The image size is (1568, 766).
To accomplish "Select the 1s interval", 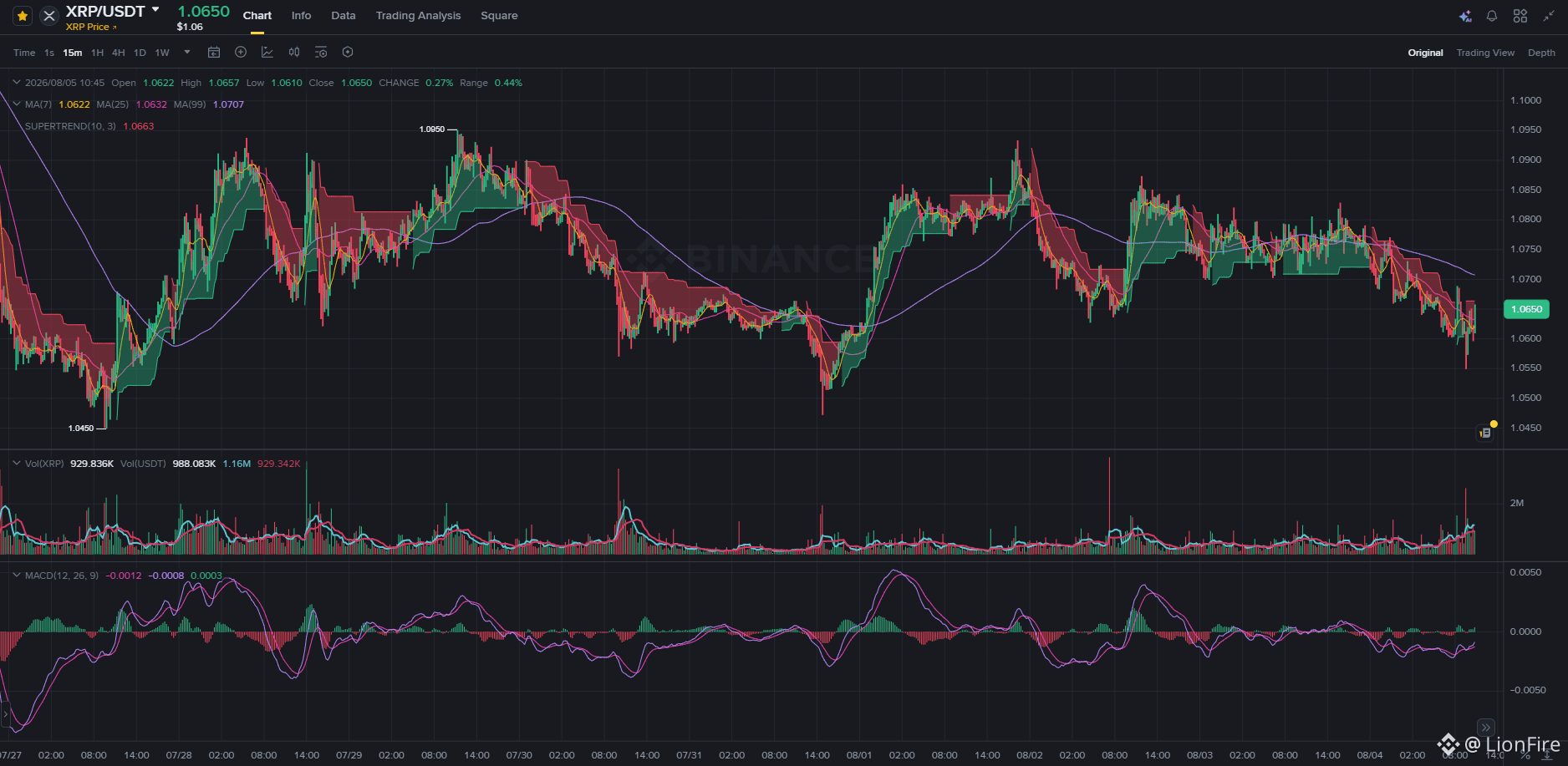I will 49,53.
